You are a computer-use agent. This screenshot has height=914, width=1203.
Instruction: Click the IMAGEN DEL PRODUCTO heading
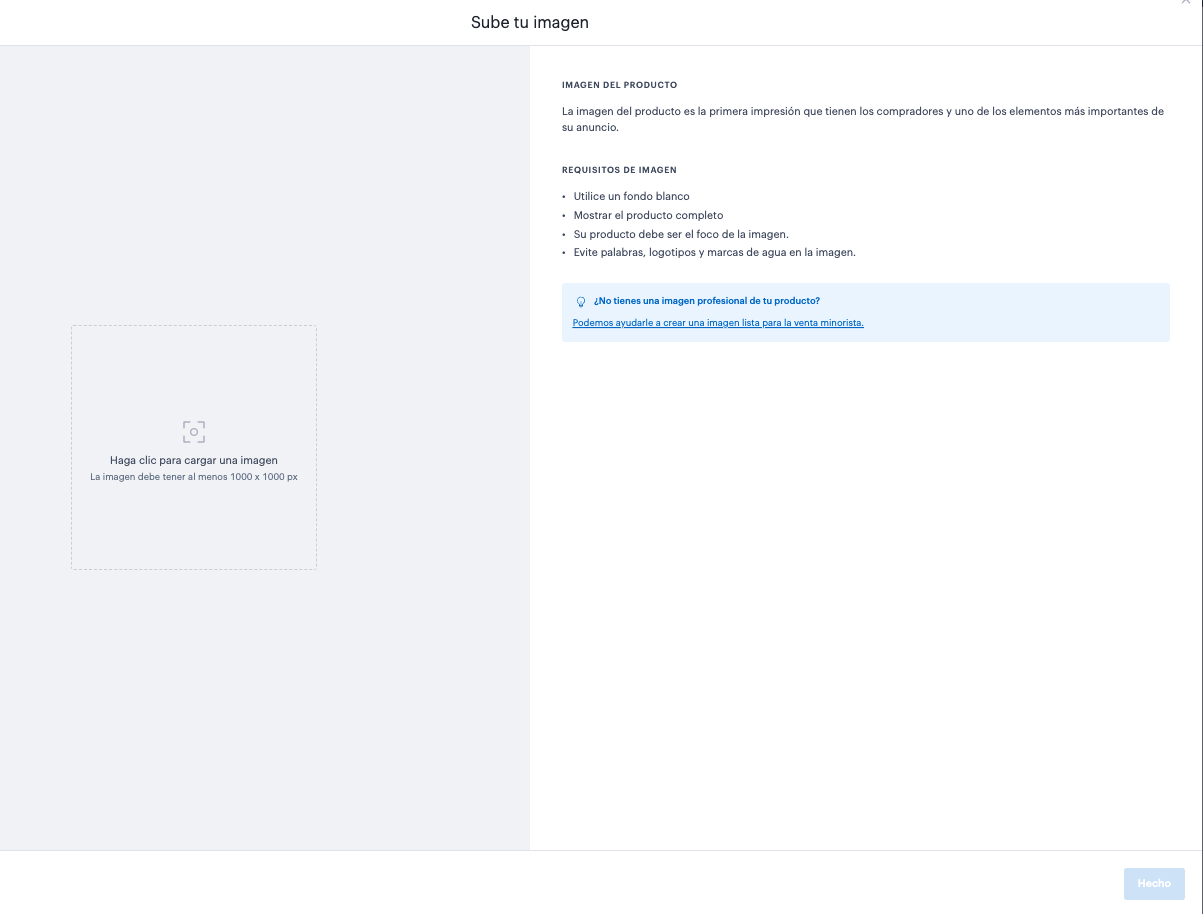pos(619,85)
